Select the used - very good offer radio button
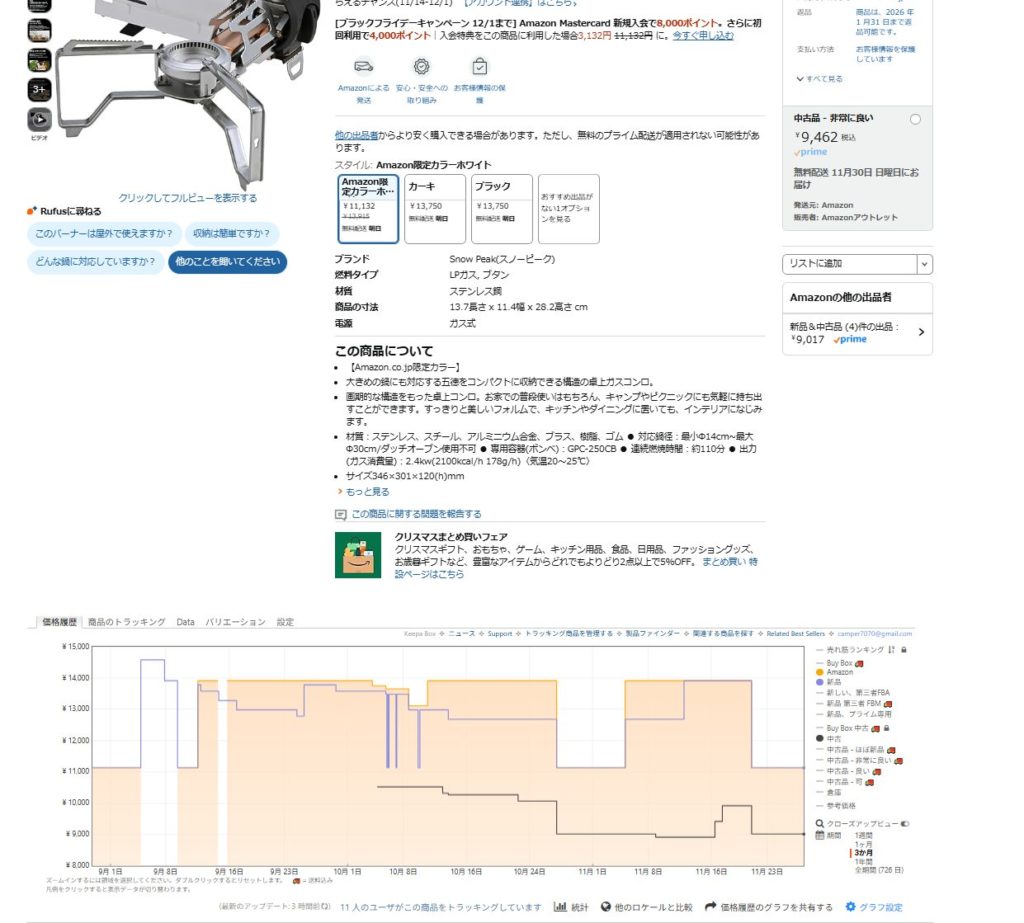Image resolution: width=1024 pixels, height=923 pixels. pos(915,120)
